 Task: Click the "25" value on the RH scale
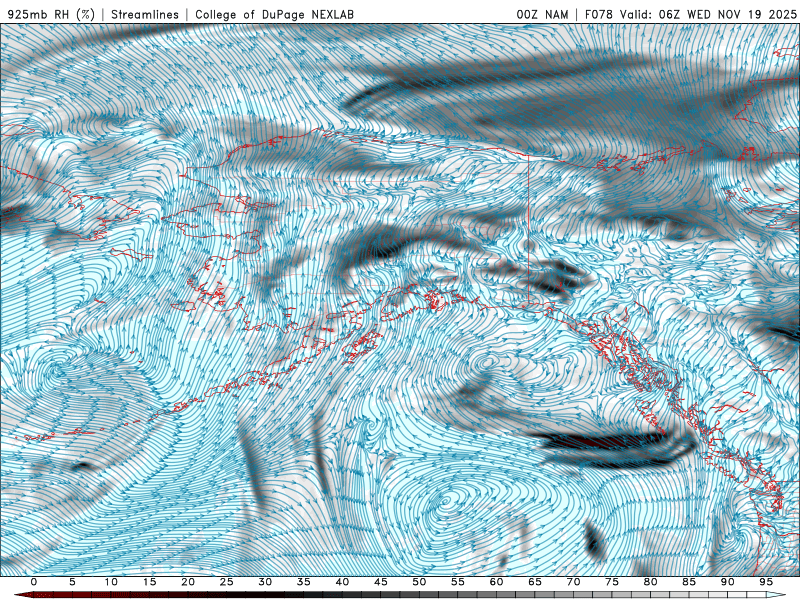point(227,582)
